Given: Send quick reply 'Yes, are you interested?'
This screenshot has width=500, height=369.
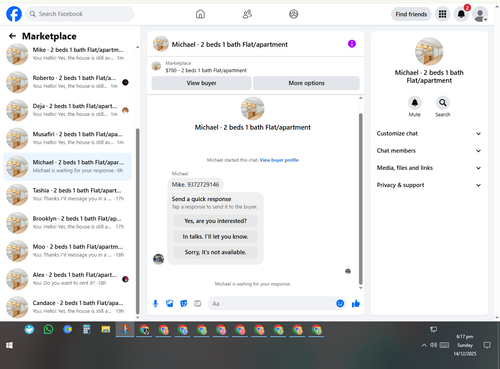Looking at the screenshot, I should click(x=215, y=221).
